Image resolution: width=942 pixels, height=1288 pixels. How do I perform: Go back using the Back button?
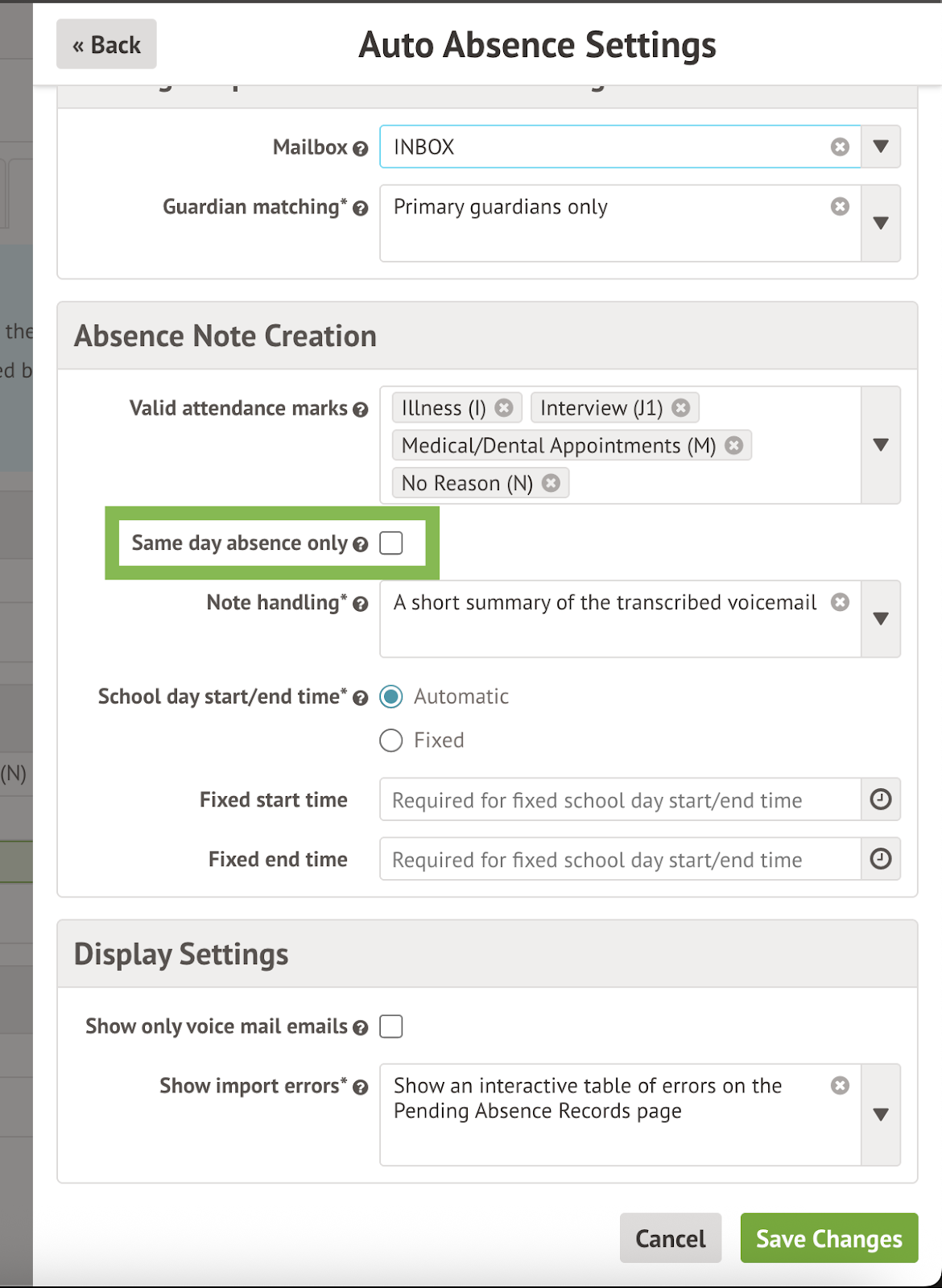click(106, 45)
